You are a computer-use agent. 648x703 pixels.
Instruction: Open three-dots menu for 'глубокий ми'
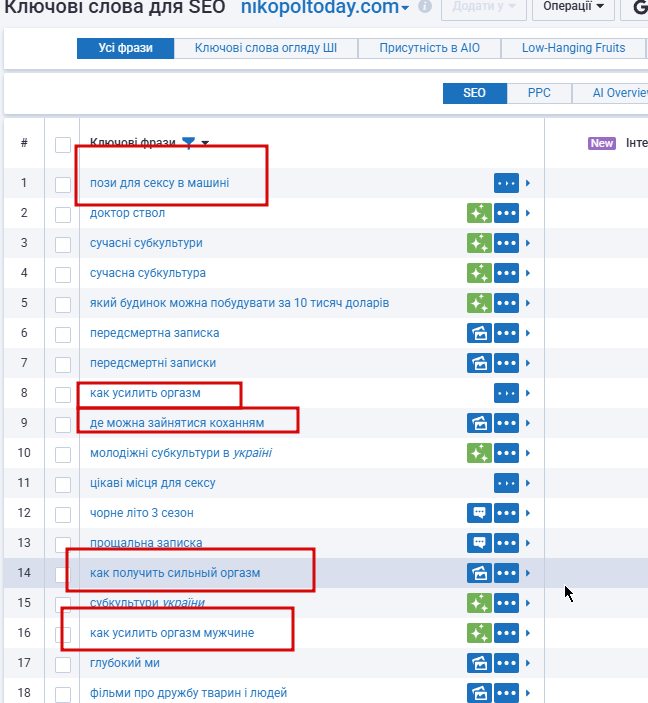[x=506, y=663]
